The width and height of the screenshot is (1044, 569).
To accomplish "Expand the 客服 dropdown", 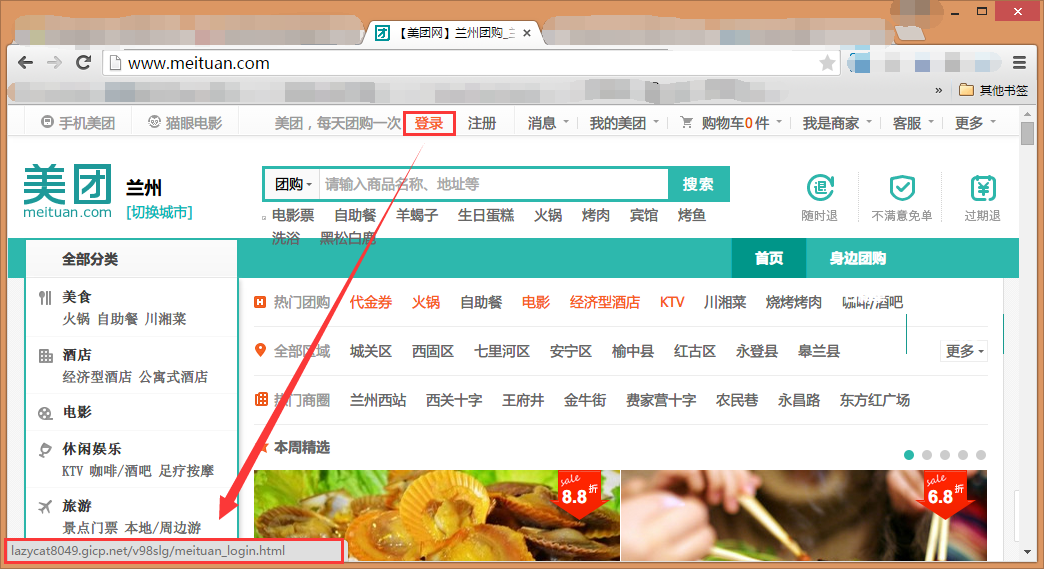I will [914, 123].
